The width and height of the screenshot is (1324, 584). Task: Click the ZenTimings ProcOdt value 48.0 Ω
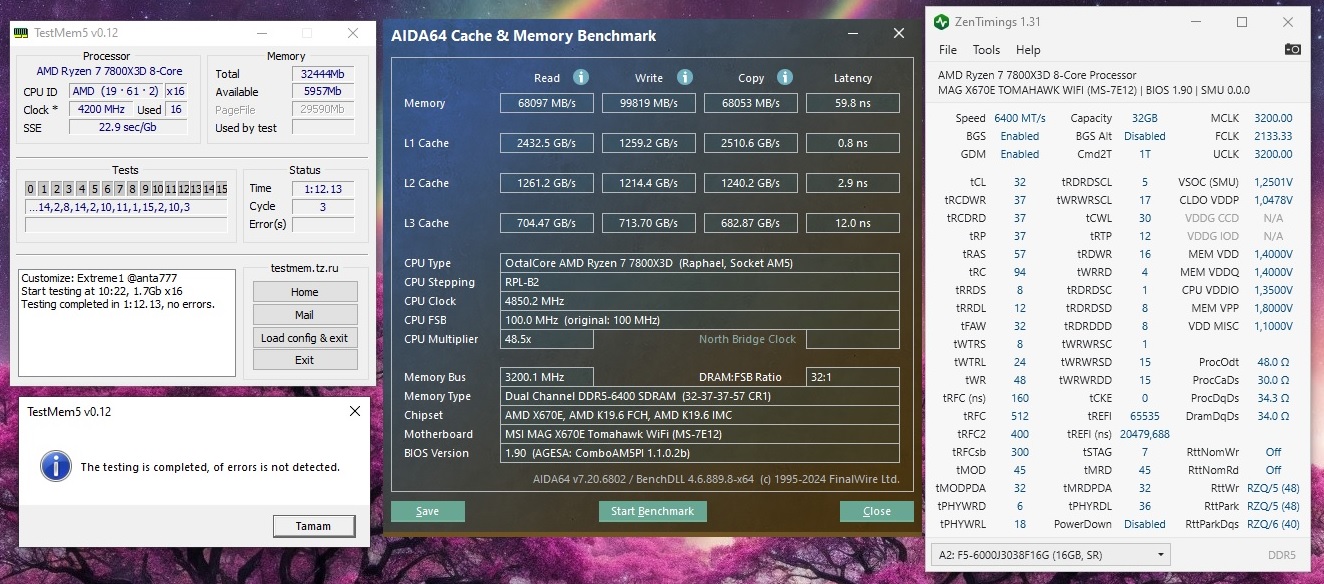(x=1273, y=362)
